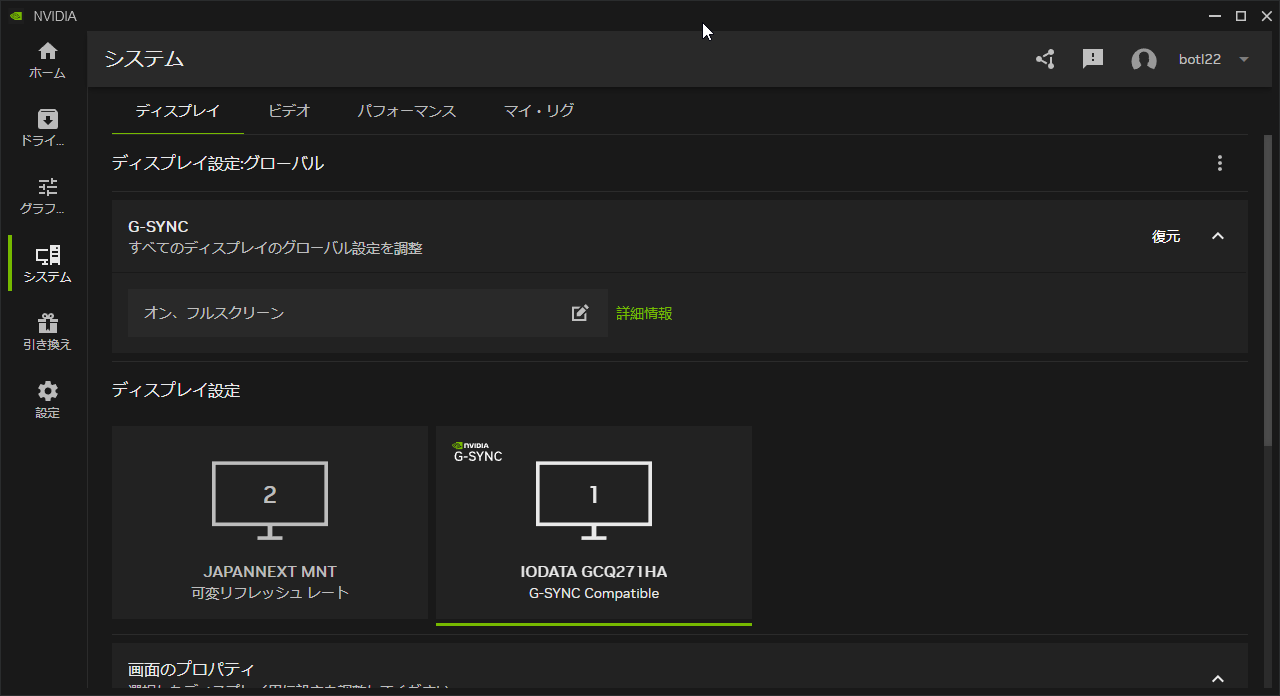The height and width of the screenshot is (696, 1280).
Task: Maximize the NVIDIA window
Action: [x=1241, y=16]
